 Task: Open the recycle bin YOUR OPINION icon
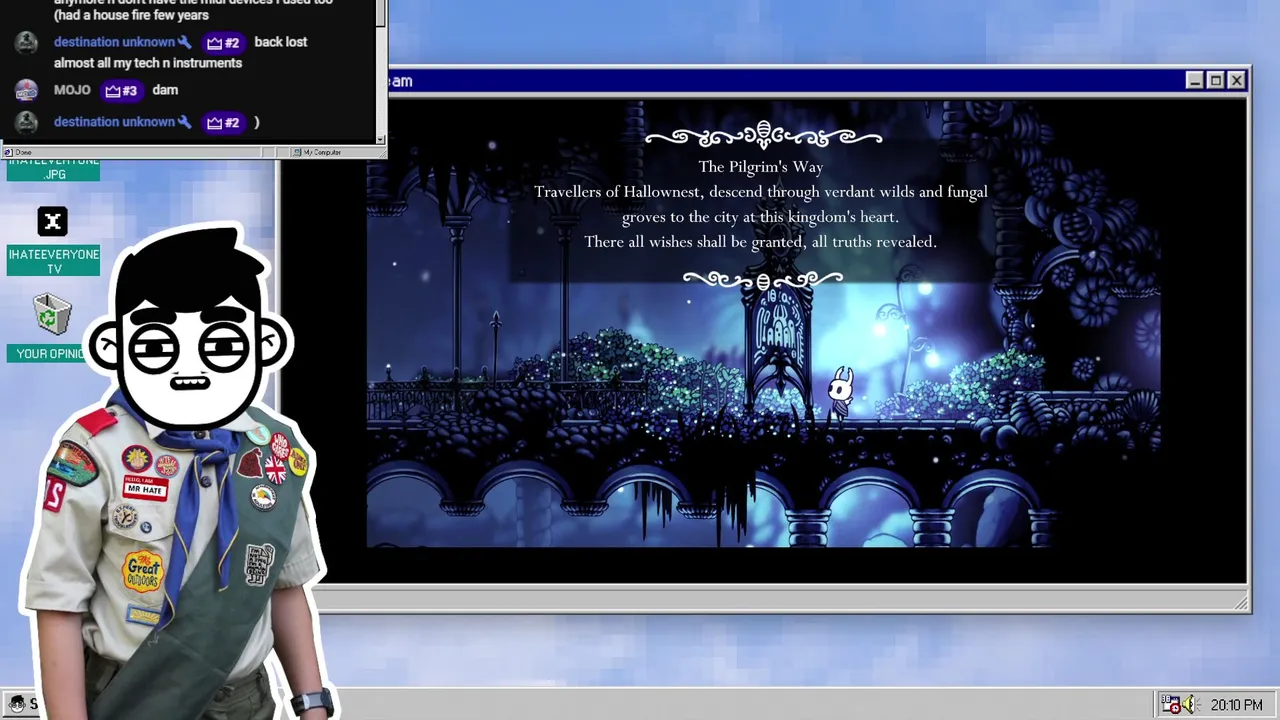(x=51, y=314)
